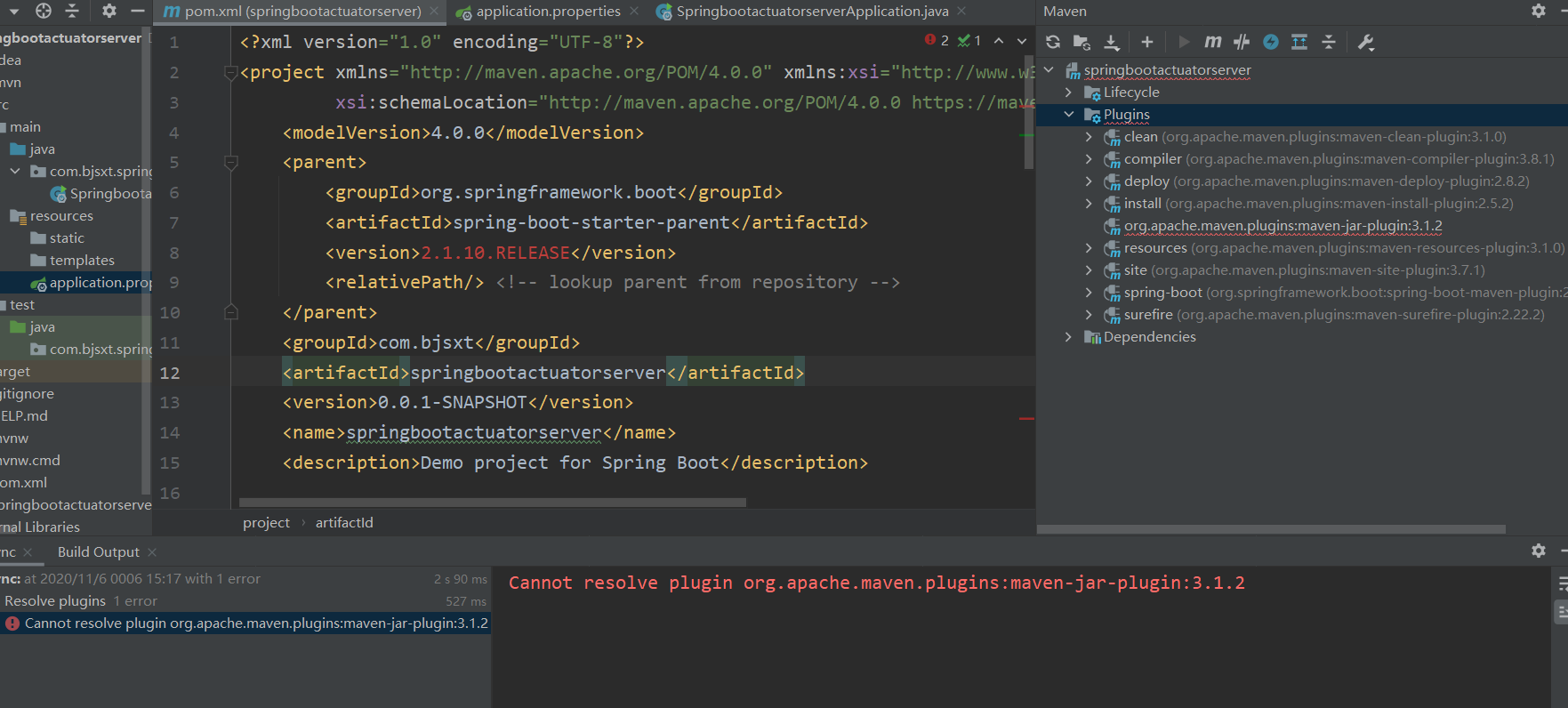
Task: Select templates folder in project tree
Action: pyautogui.click(x=82, y=261)
